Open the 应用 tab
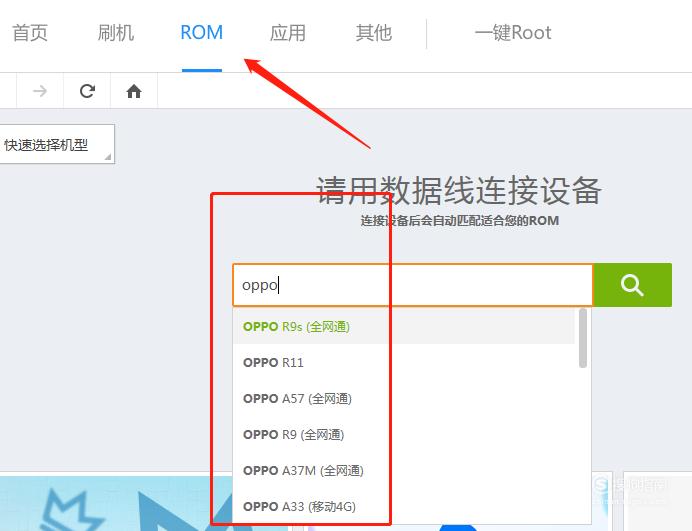692x531 pixels. click(288, 33)
